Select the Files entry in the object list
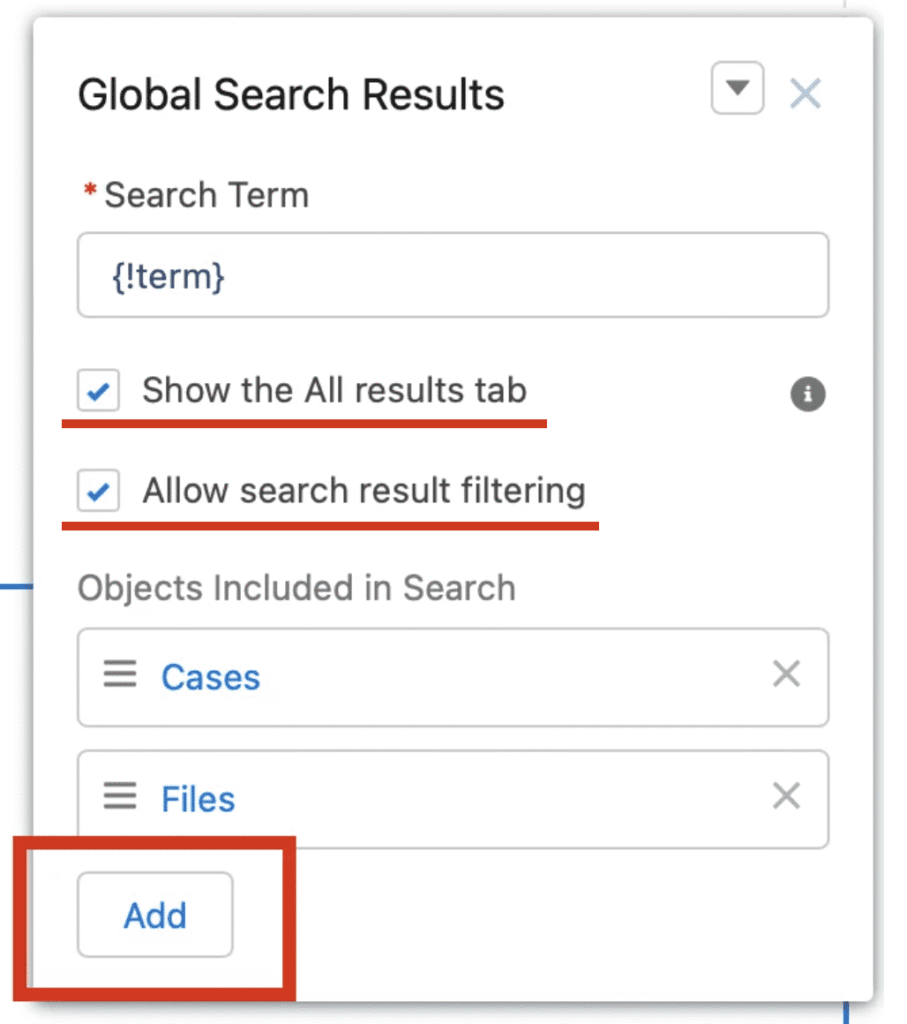The height and width of the screenshot is (1024, 907). click(x=197, y=799)
